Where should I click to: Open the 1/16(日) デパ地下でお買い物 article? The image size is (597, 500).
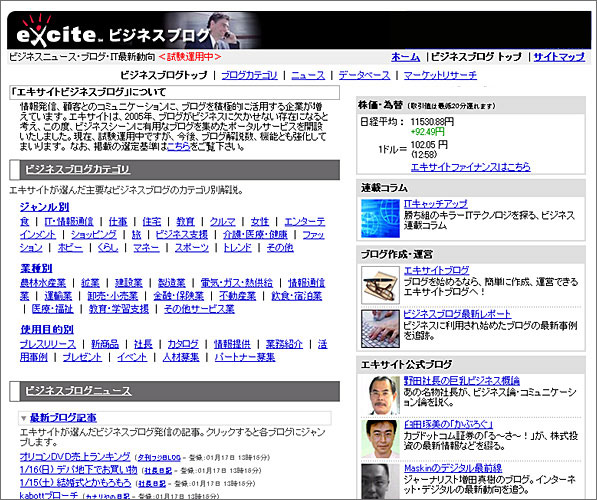click(78, 470)
